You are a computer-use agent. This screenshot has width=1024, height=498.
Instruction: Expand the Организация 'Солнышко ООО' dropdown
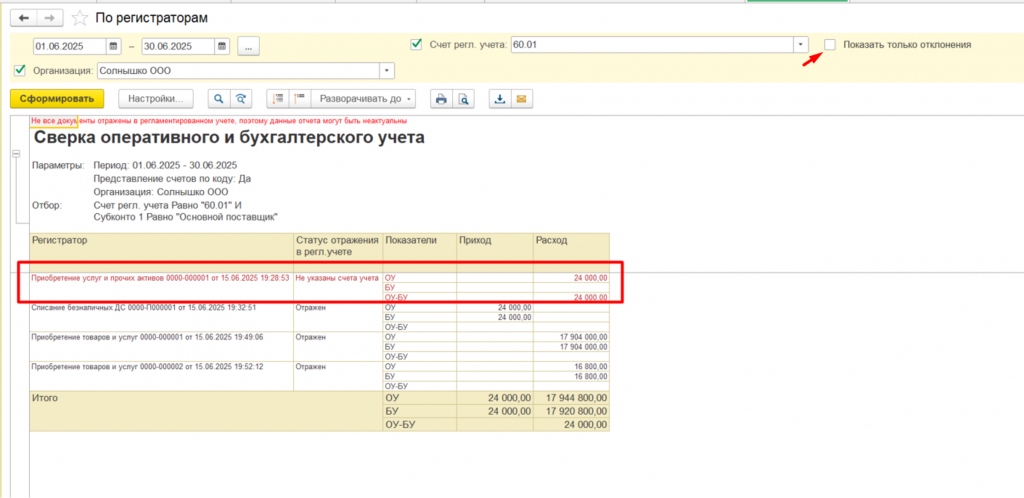coord(387,71)
